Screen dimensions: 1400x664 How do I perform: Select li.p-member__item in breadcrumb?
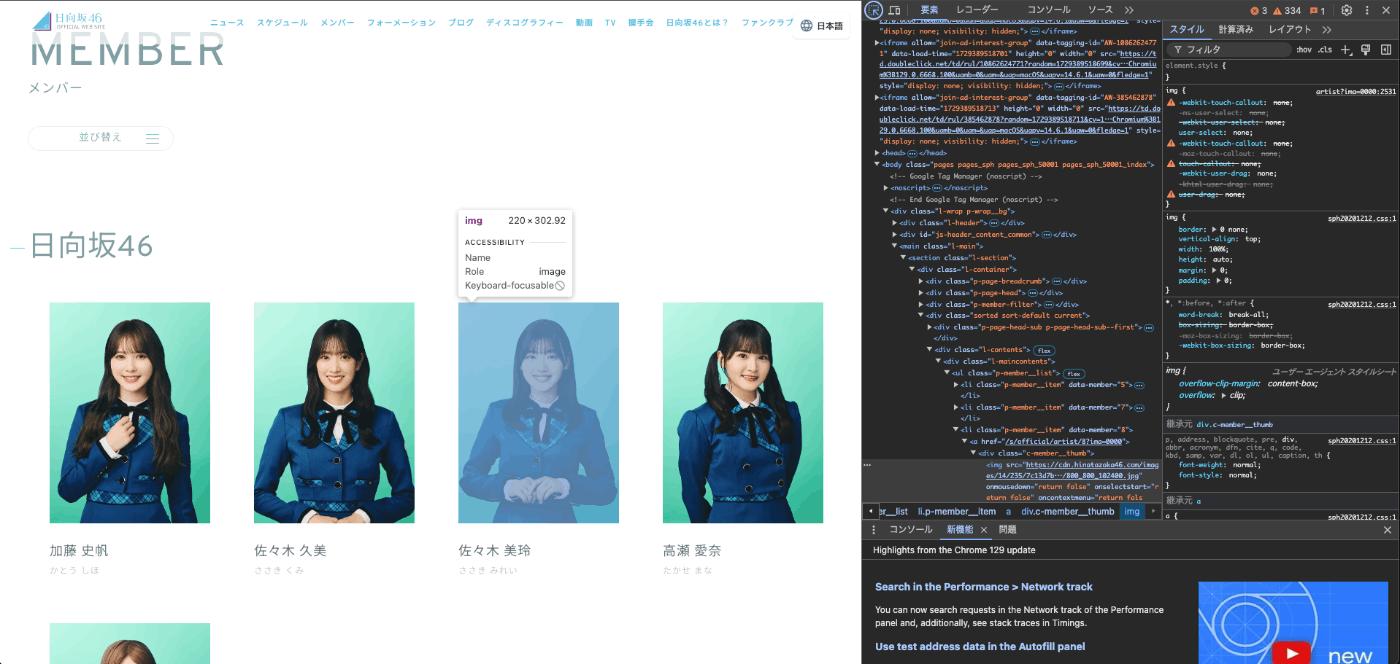(x=957, y=511)
